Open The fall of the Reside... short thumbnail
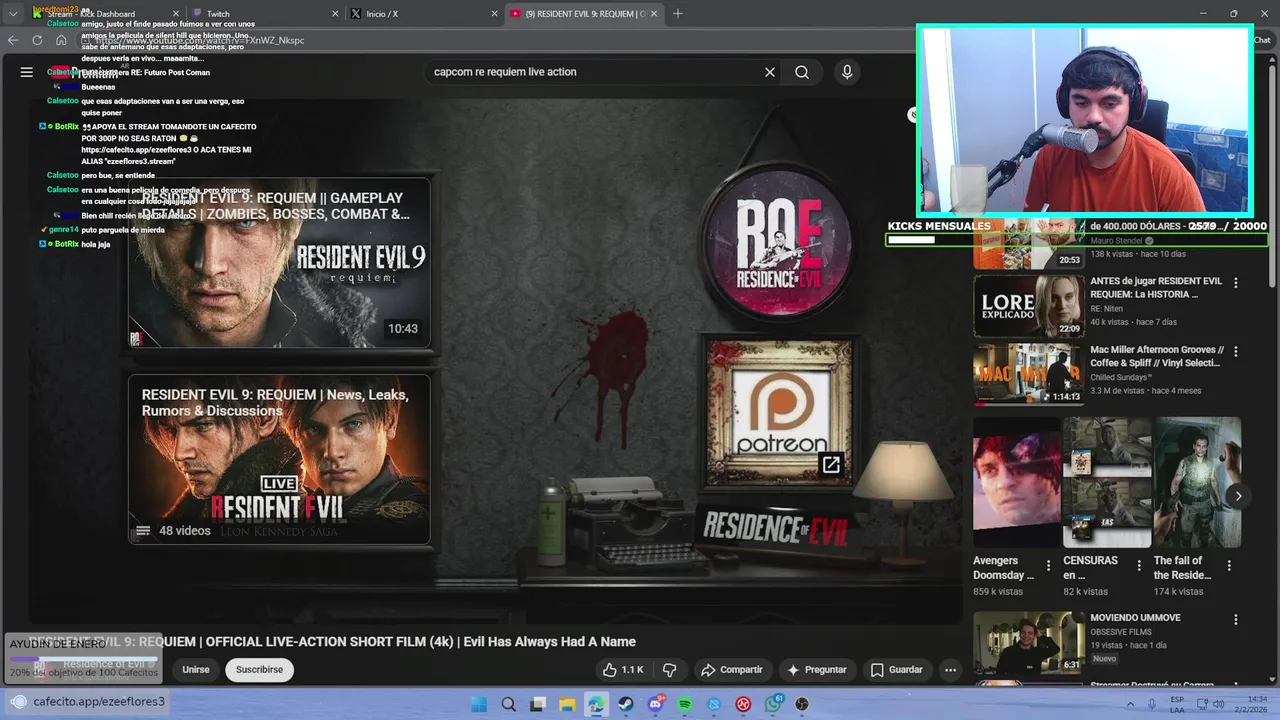Screen dimensions: 1280x720 (x=1198, y=483)
